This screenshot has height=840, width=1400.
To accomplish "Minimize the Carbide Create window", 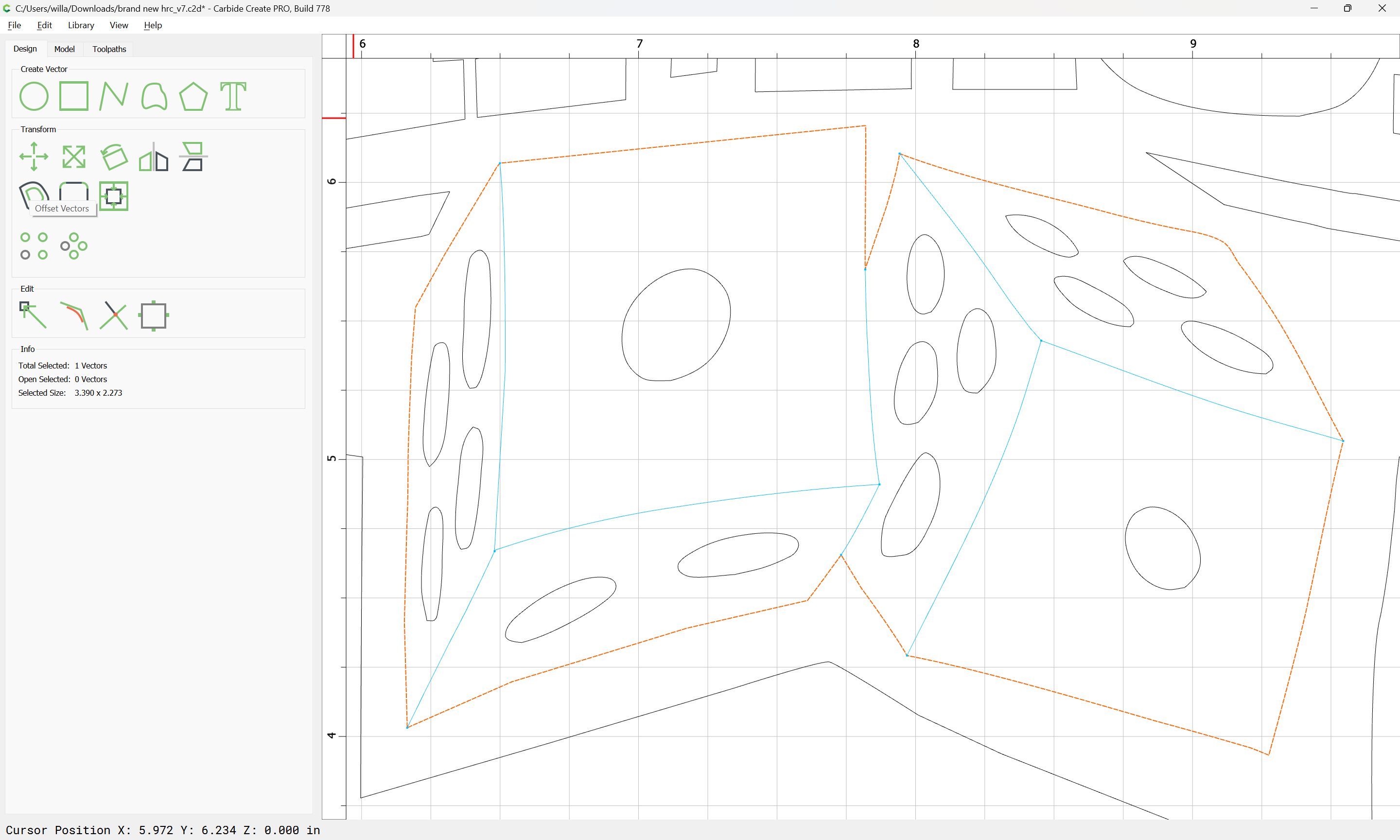I will pyautogui.click(x=1314, y=8).
